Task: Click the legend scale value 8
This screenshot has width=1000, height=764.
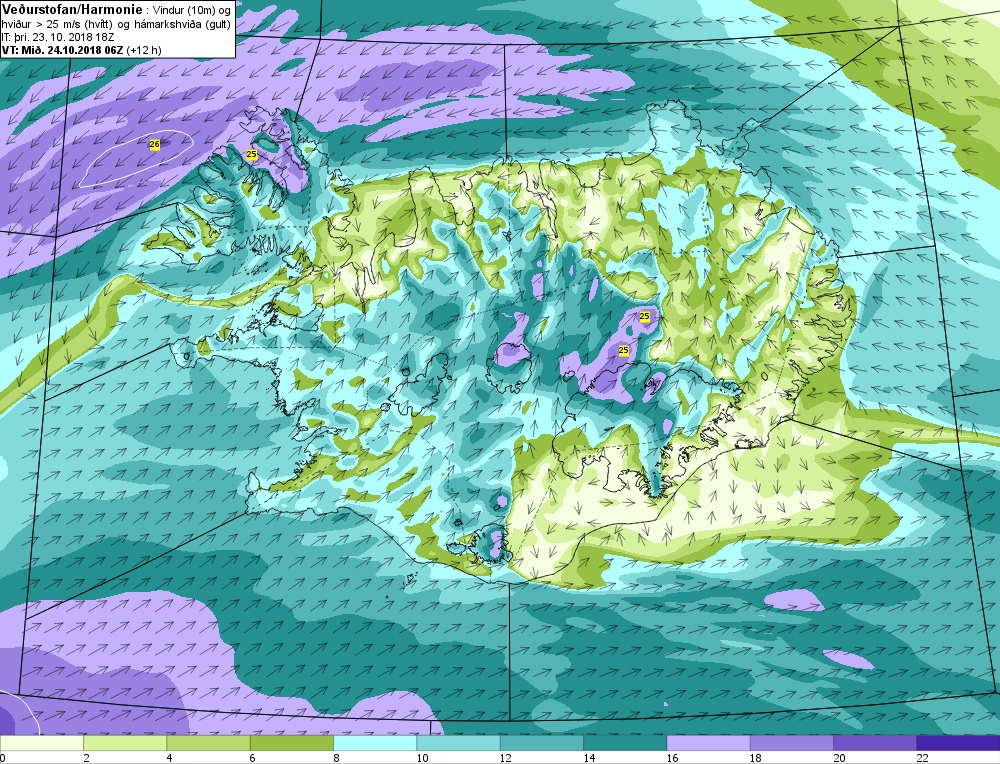Action: [336, 758]
